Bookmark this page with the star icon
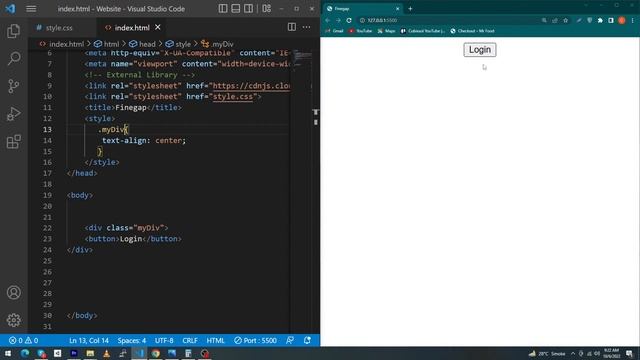This screenshot has width=640, height=360. [565, 20]
